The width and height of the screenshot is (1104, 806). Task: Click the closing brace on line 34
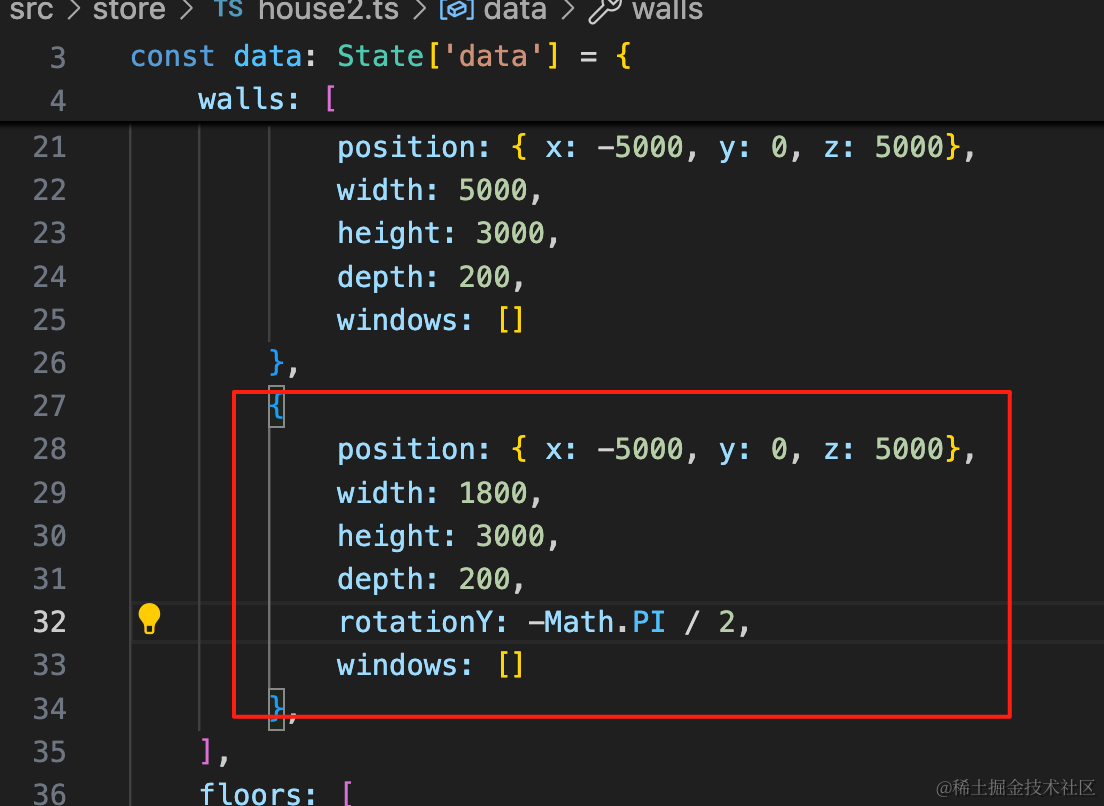pyautogui.click(x=277, y=707)
